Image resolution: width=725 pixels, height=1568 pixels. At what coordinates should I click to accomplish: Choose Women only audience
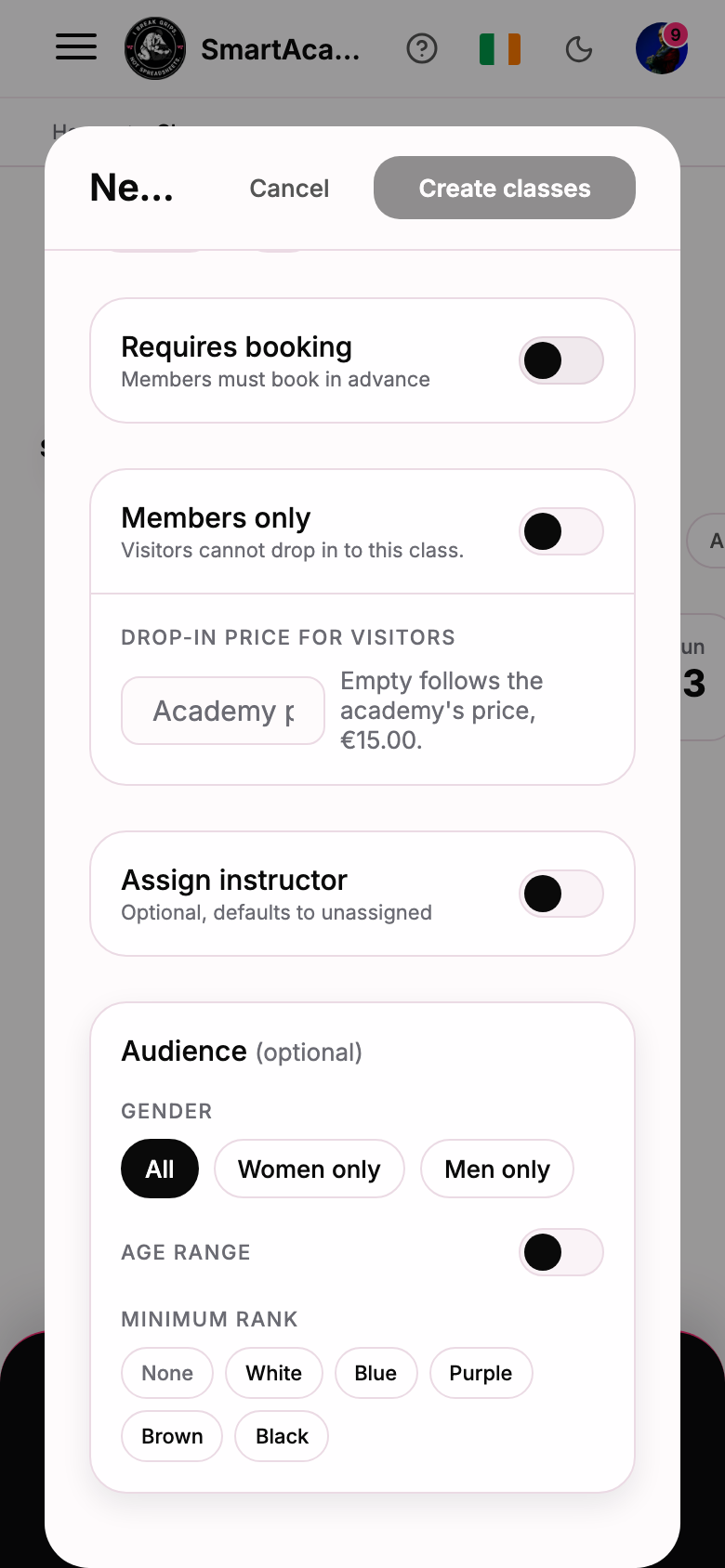(x=310, y=1169)
